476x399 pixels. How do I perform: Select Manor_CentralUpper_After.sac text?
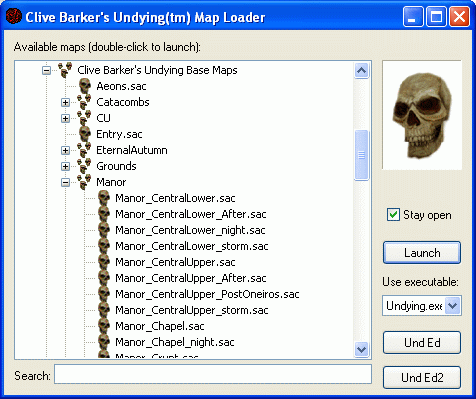(x=191, y=278)
